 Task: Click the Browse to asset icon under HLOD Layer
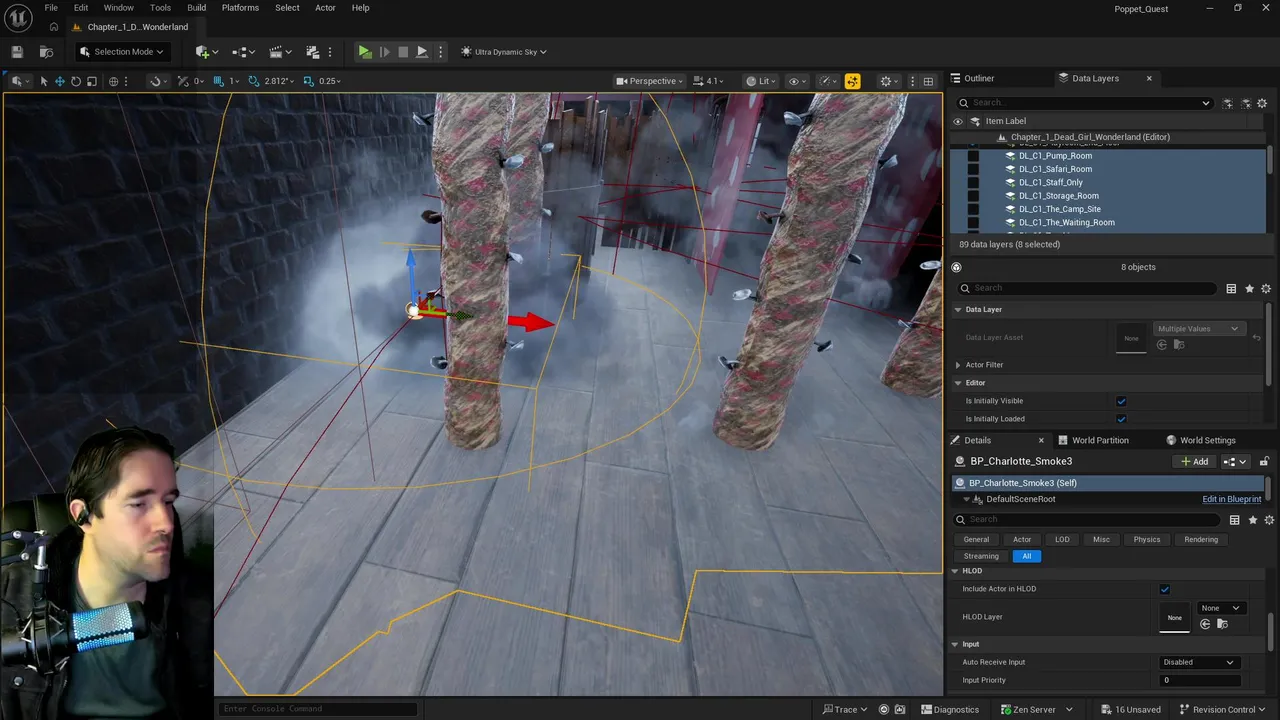click(x=1222, y=624)
